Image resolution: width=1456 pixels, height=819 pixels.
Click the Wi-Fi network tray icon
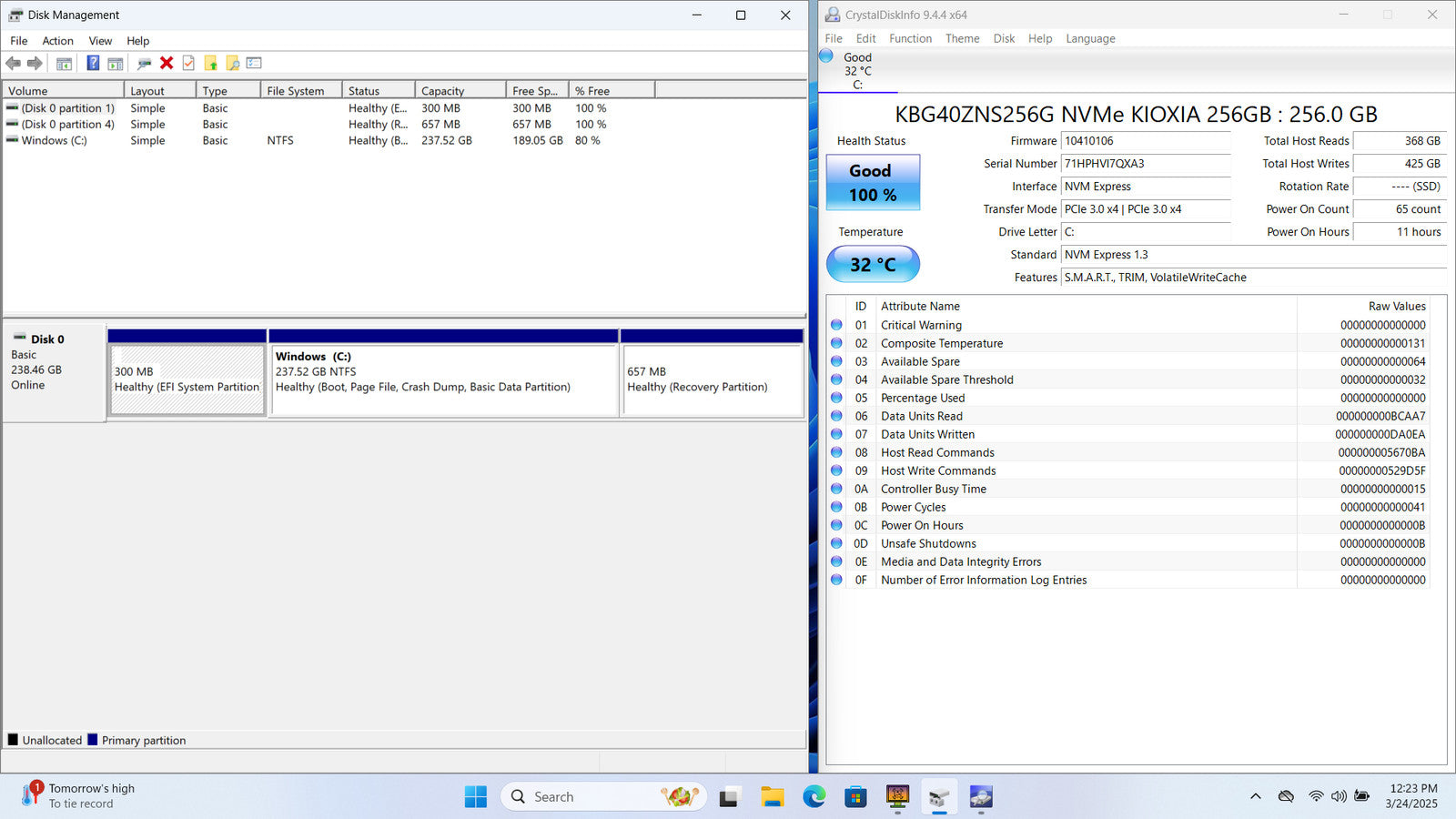tap(1316, 796)
